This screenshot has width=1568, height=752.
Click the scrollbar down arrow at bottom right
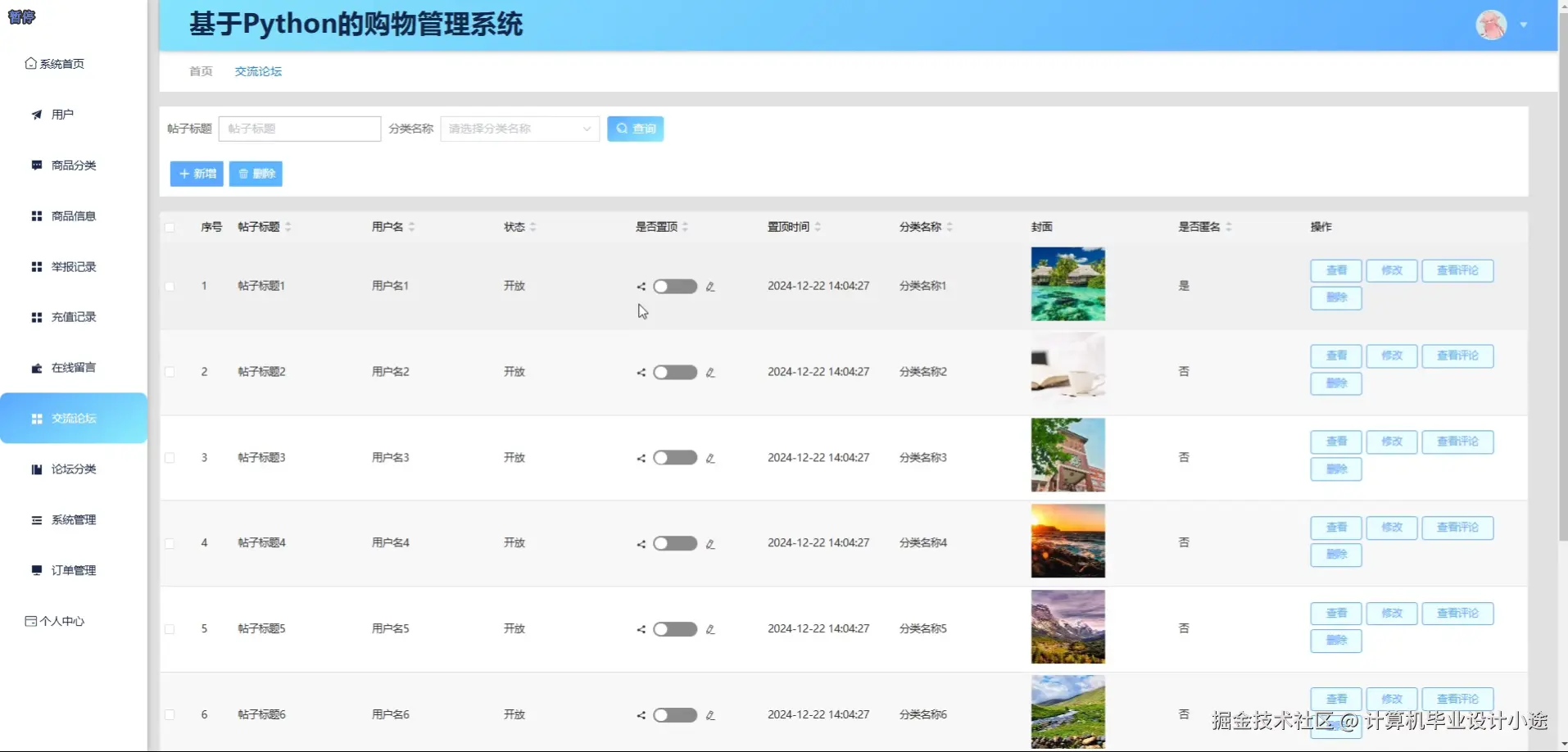click(x=1563, y=745)
